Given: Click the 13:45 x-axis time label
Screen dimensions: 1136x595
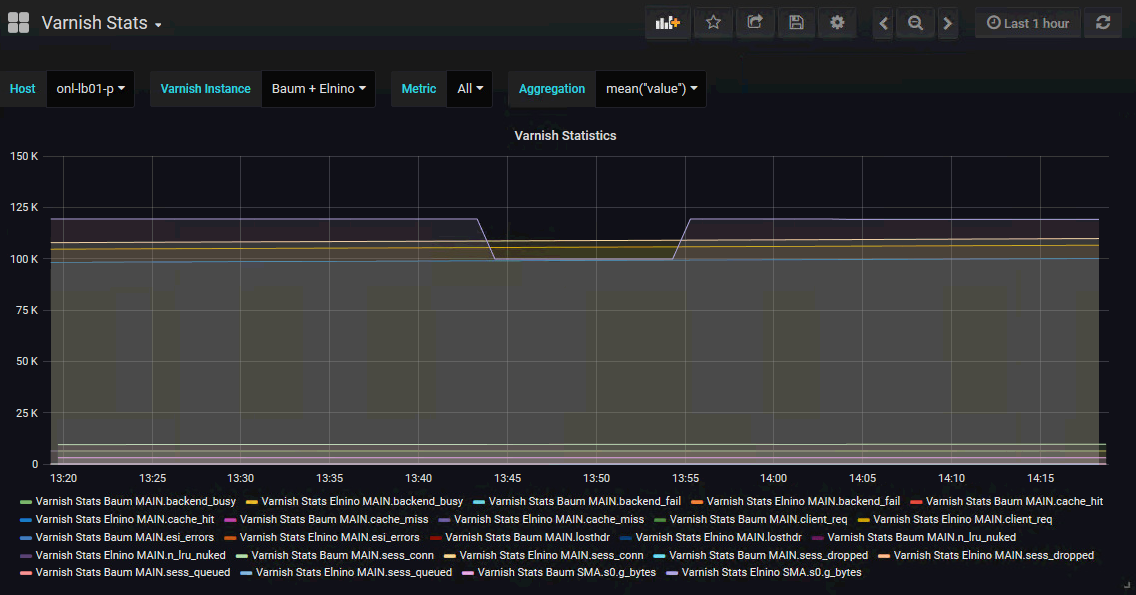Looking at the screenshot, I should pyautogui.click(x=507, y=478).
